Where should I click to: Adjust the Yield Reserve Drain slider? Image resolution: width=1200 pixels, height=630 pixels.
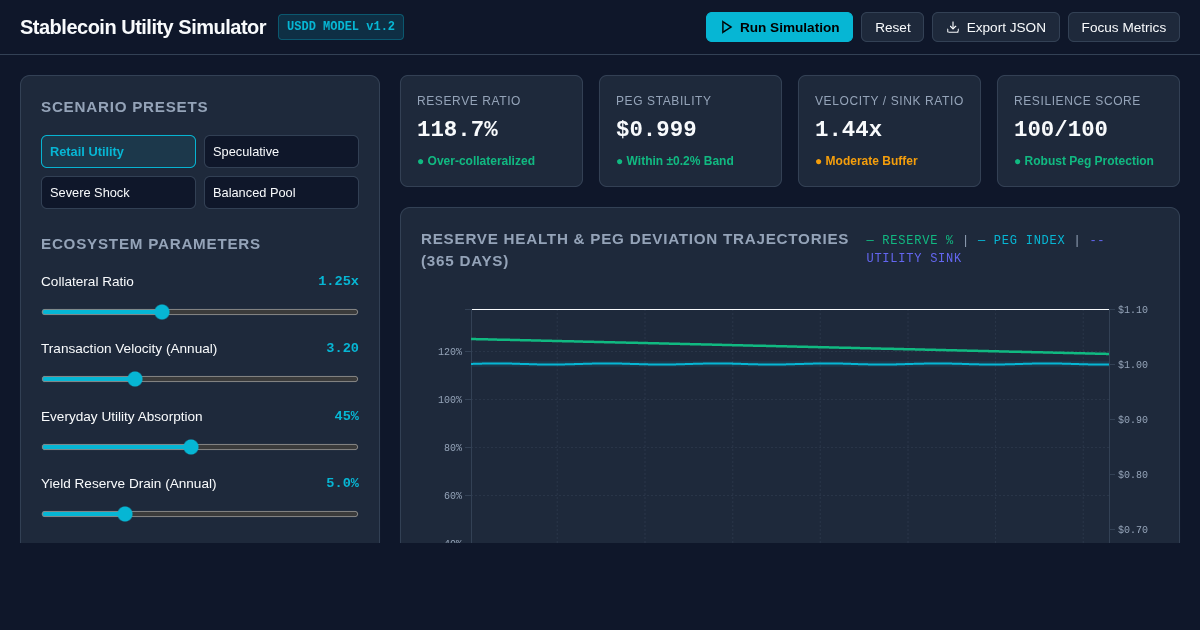200,514
